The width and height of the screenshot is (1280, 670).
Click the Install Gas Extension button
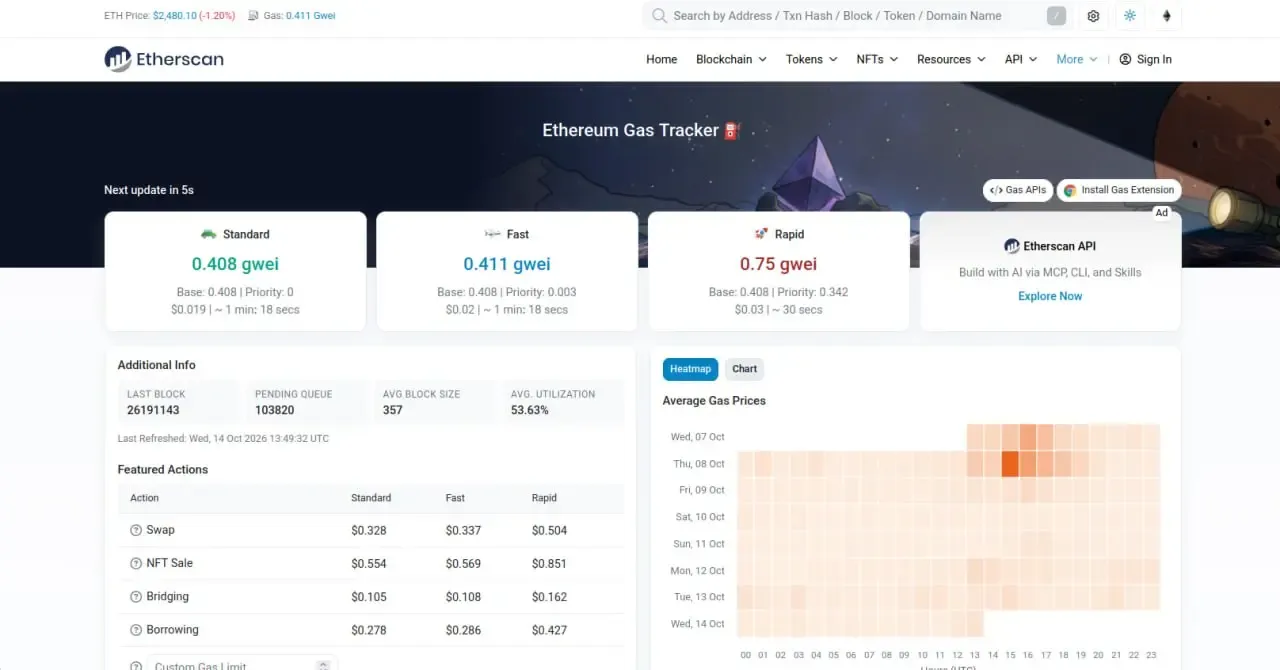[1119, 190]
